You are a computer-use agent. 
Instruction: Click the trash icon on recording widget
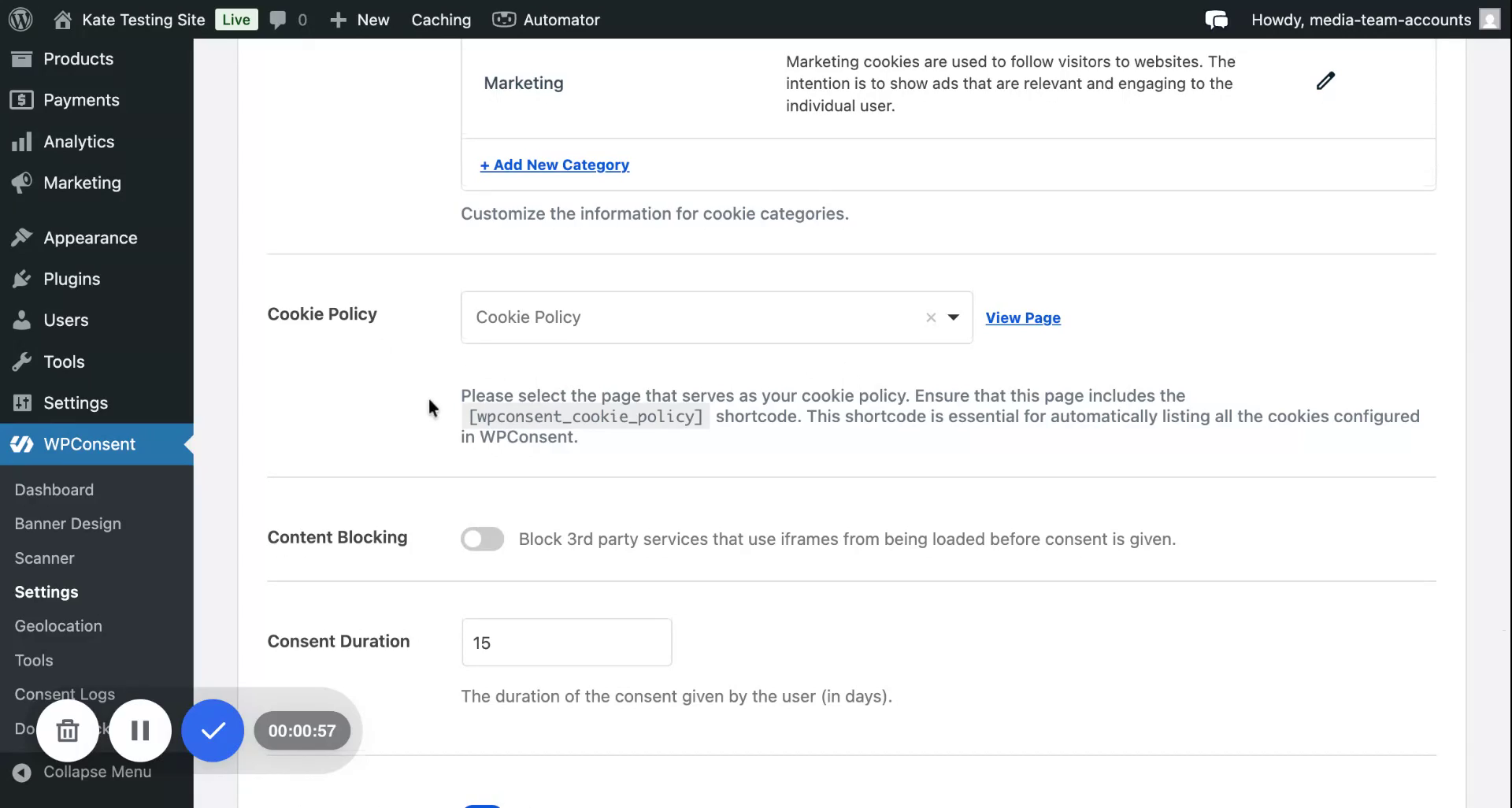pos(68,731)
